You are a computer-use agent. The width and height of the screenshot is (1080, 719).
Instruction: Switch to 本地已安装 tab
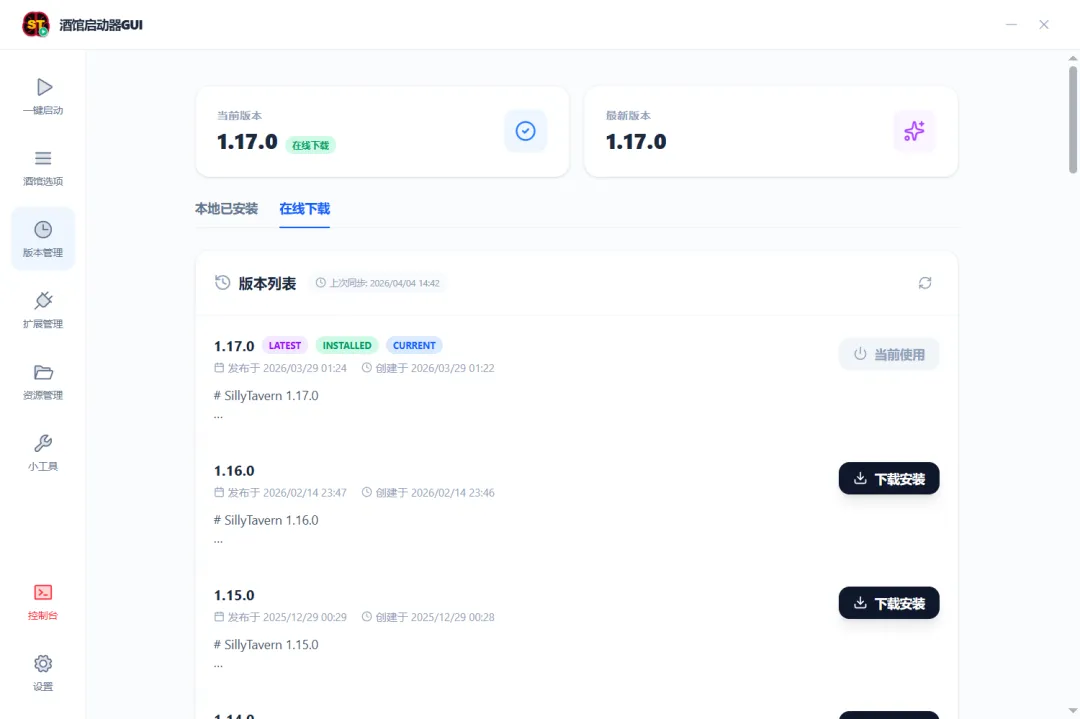pyautogui.click(x=226, y=209)
